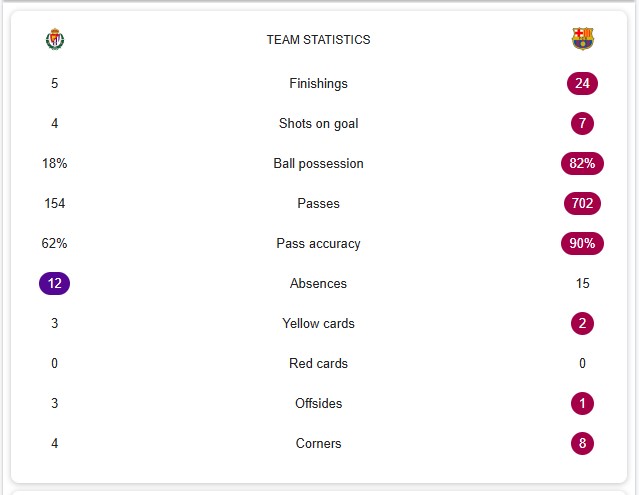Select the Ball possession label
Image resolution: width=639 pixels, height=495 pixels.
pyautogui.click(x=318, y=163)
